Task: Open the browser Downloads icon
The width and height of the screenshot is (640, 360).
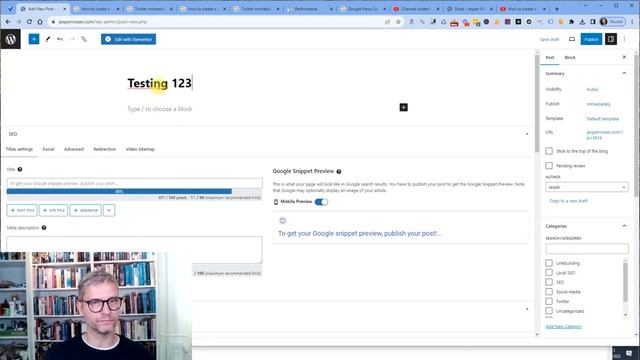Action: 582,22
